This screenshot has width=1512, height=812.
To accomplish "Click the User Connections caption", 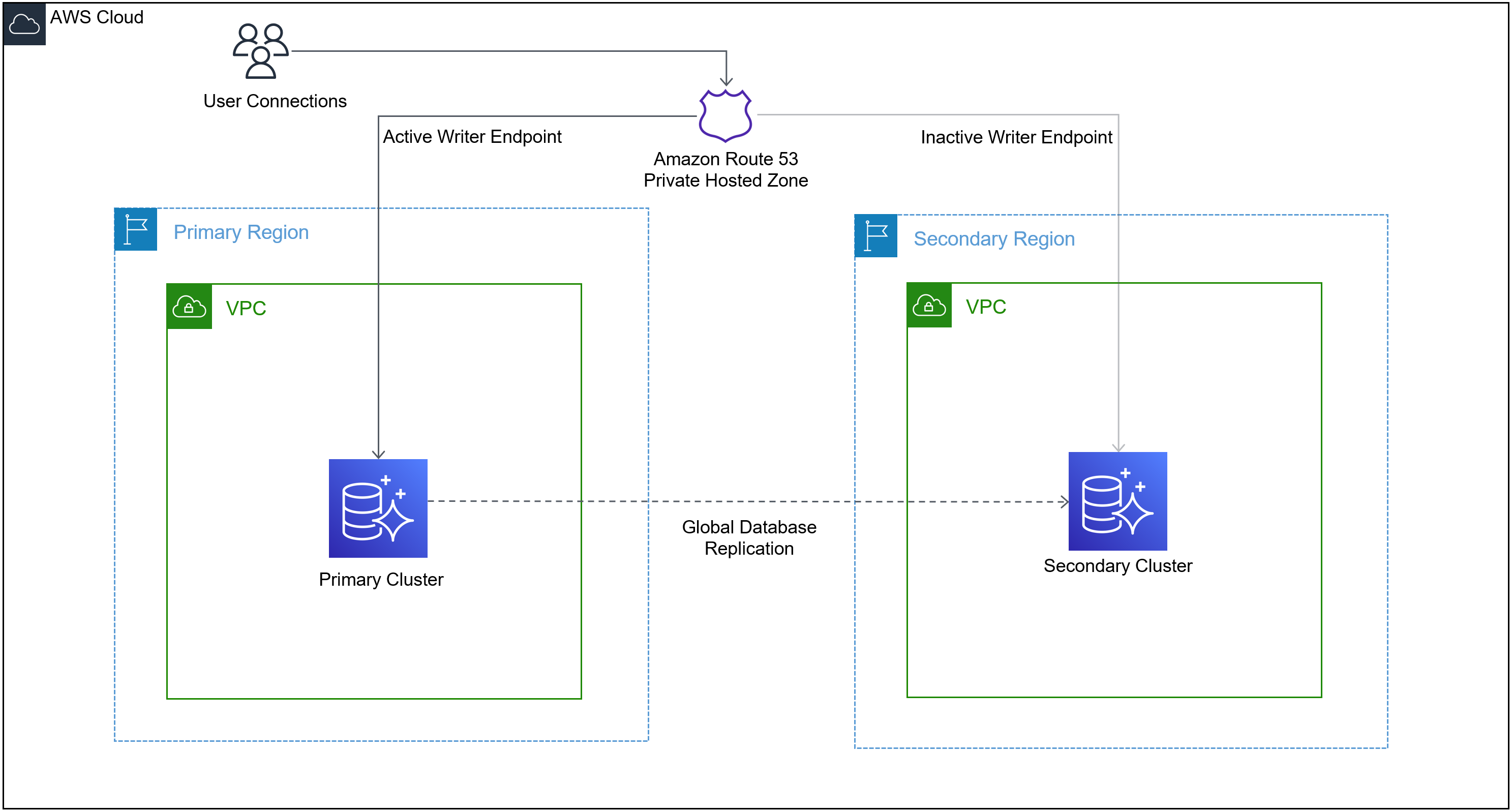I will pos(275,101).
